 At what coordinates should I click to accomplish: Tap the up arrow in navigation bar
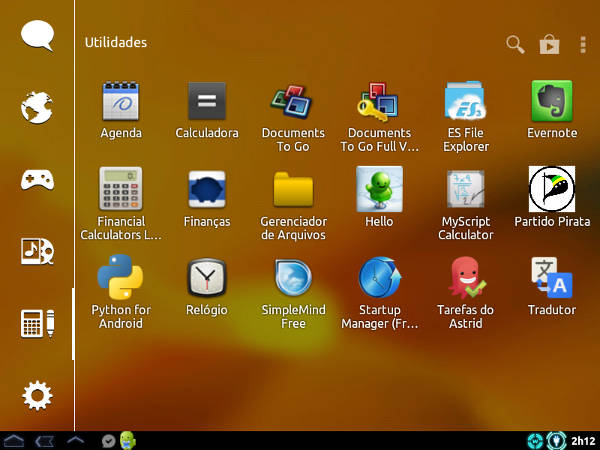(x=75, y=440)
